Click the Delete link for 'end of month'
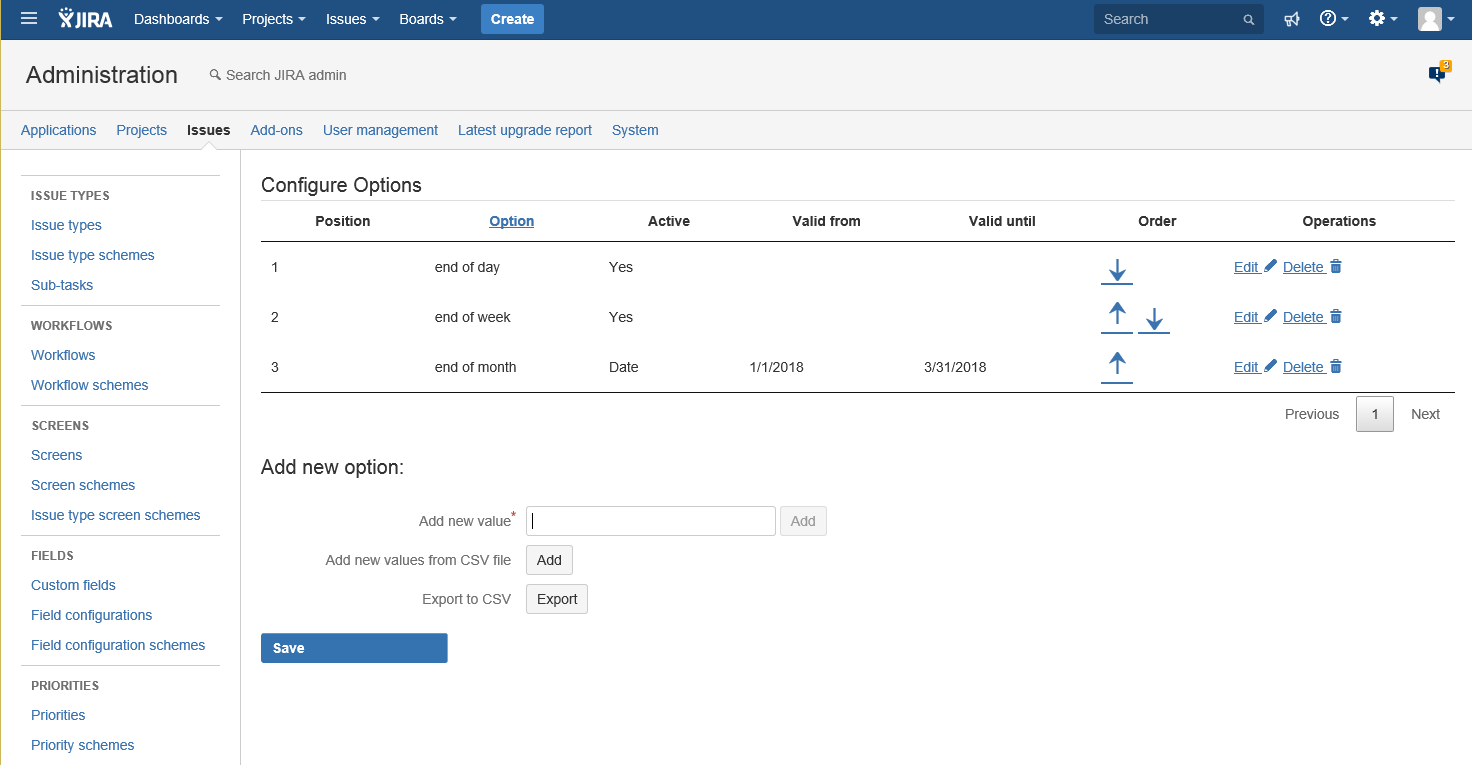The image size is (1472, 765). pos(1303,367)
